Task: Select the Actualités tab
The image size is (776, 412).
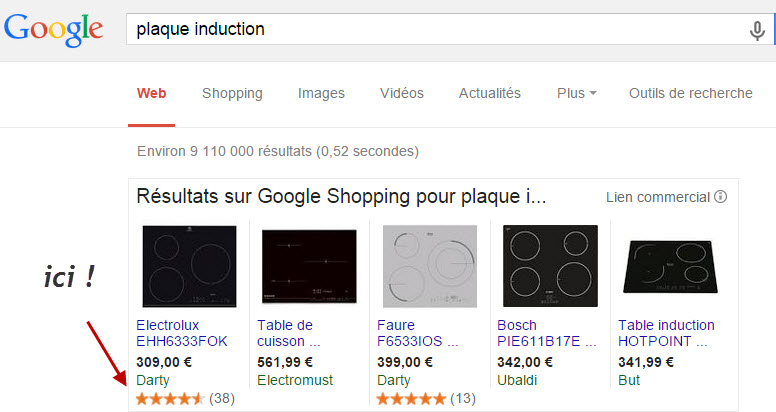Action: (489, 93)
